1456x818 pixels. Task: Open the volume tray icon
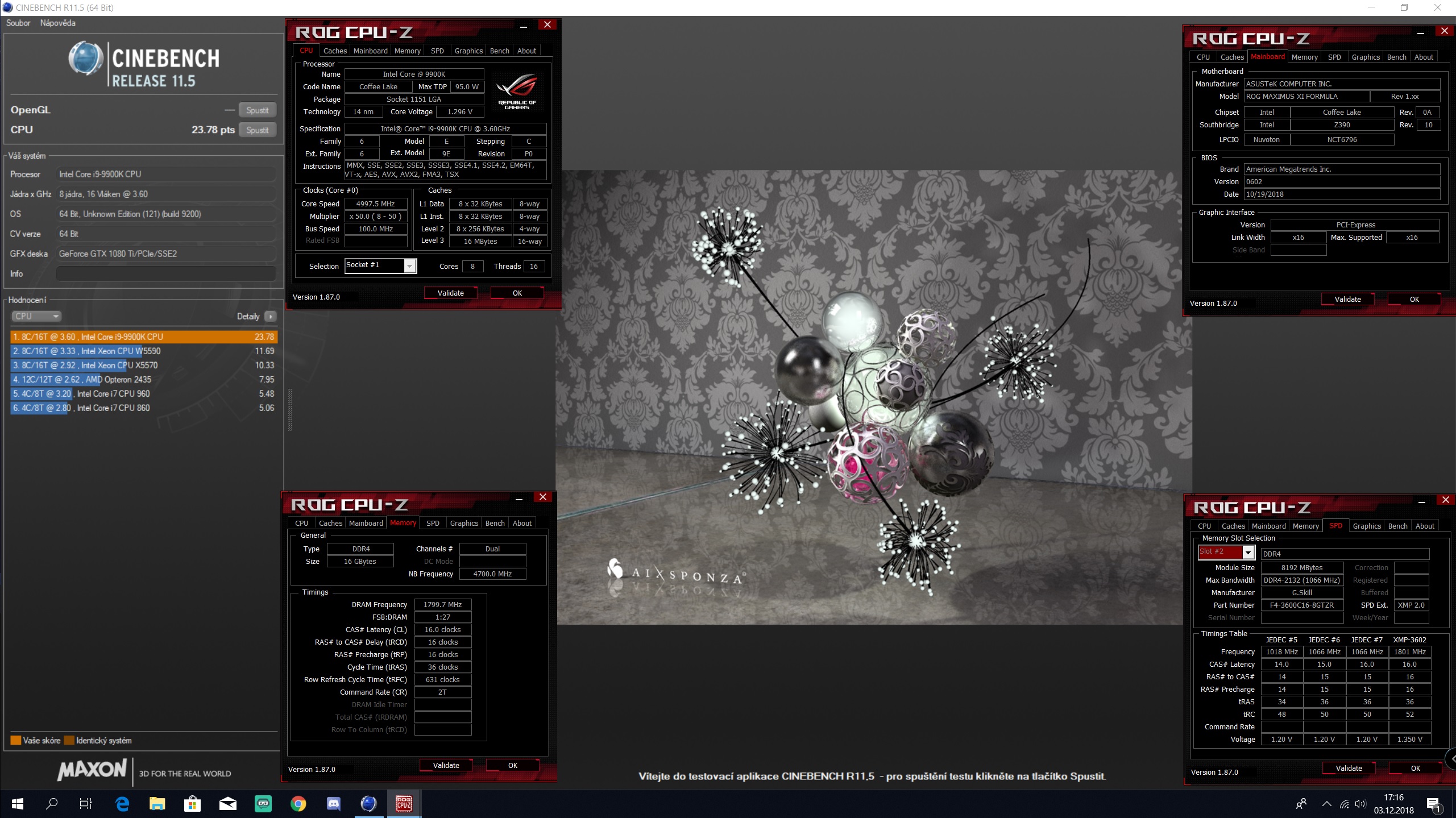[1360, 804]
